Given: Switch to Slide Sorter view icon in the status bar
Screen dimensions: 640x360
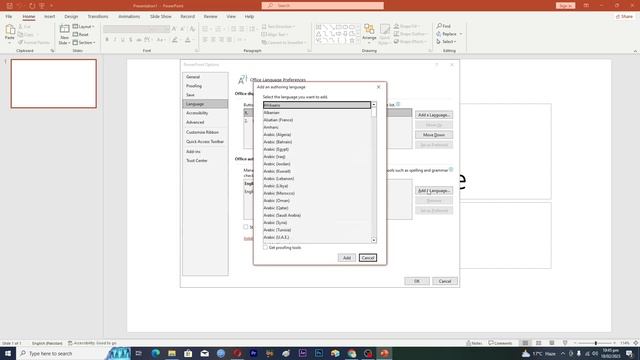Looking at the screenshot, I should [x=538, y=343].
